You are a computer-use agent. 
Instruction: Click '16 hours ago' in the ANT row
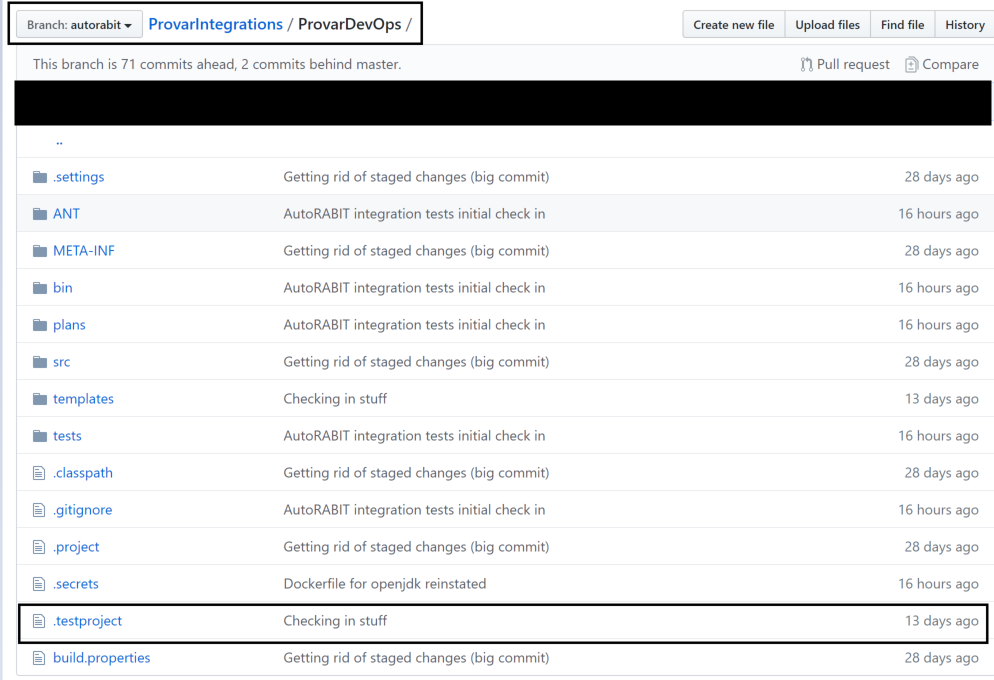(x=938, y=214)
